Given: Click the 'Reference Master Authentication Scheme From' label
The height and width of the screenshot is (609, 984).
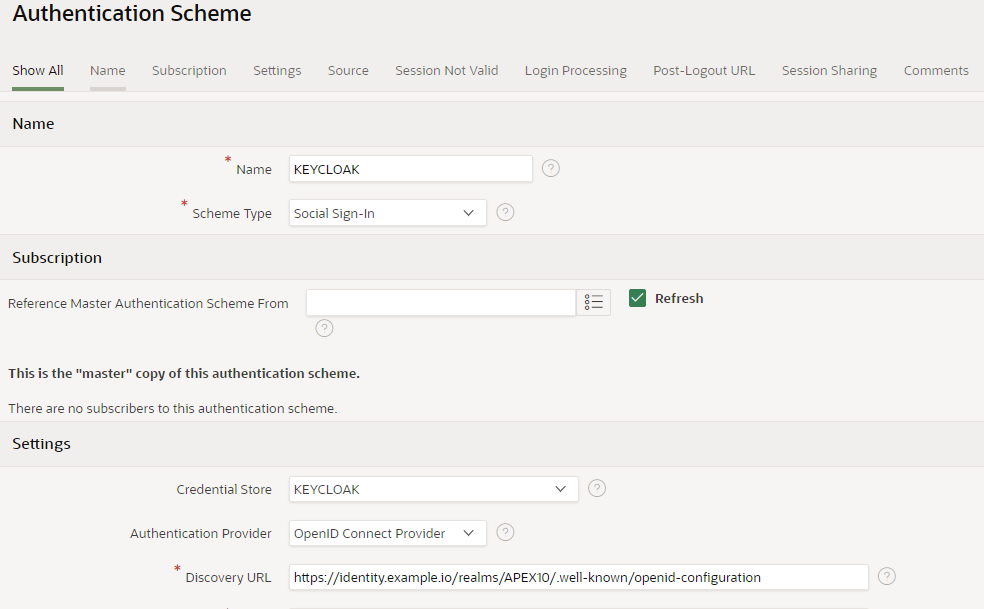Looking at the screenshot, I should (x=148, y=303).
